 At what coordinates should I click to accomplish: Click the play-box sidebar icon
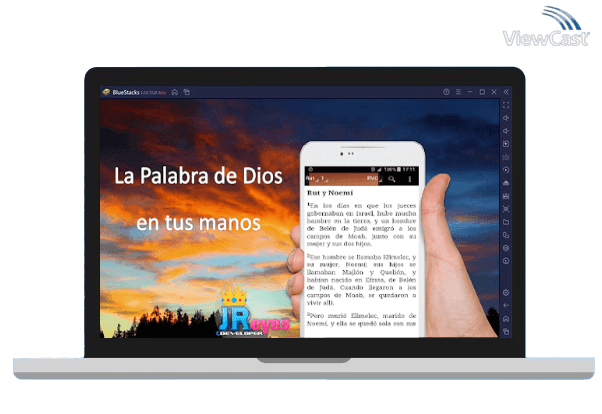pos(506,144)
